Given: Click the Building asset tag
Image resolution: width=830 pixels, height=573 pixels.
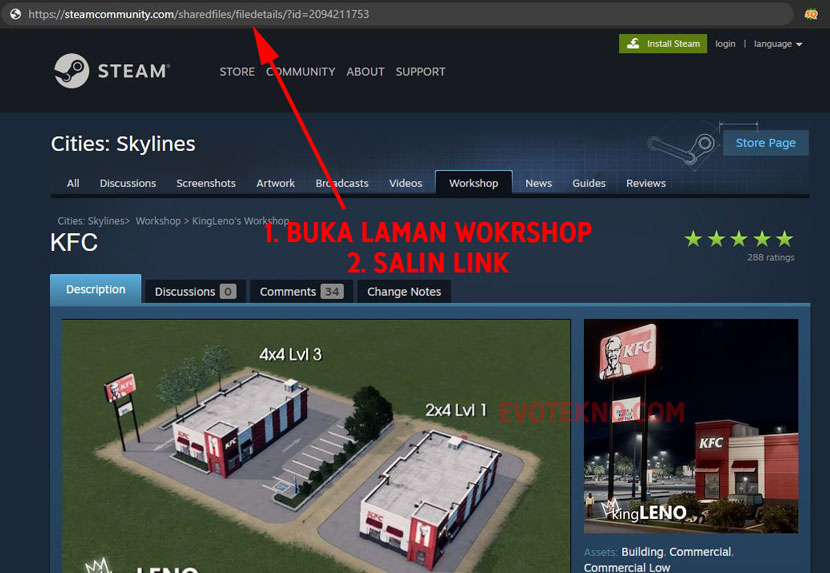Looking at the screenshot, I should click(642, 552).
